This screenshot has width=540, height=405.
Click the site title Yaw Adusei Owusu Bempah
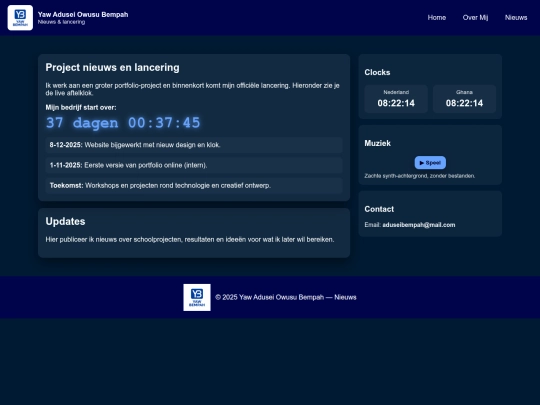[83, 14]
